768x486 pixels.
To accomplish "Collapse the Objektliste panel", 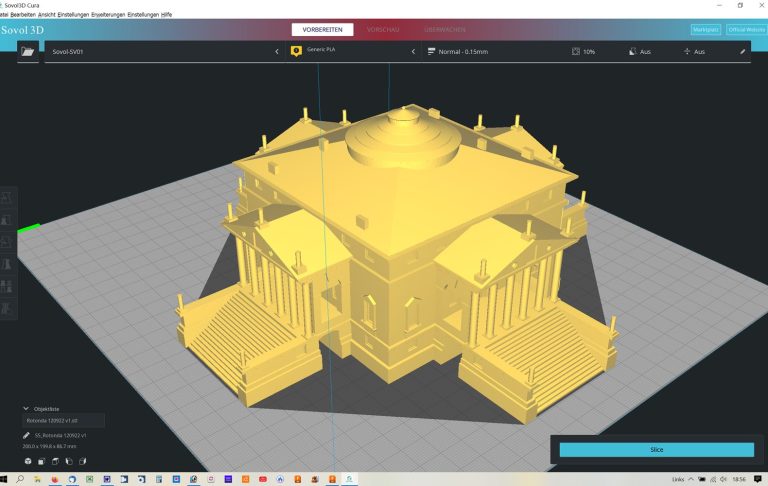I will pyautogui.click(x=26, y=409).
